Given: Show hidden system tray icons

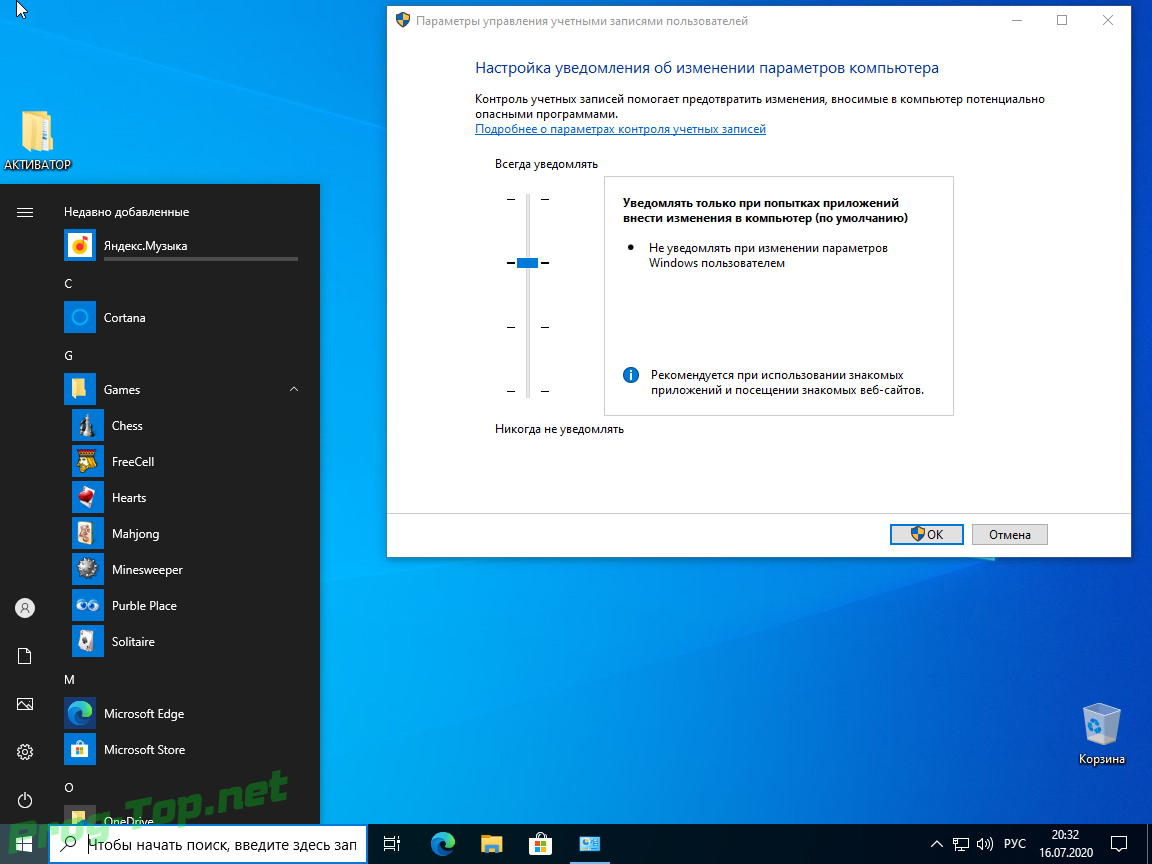Looking at the screenshot, I should coord(936,844).
